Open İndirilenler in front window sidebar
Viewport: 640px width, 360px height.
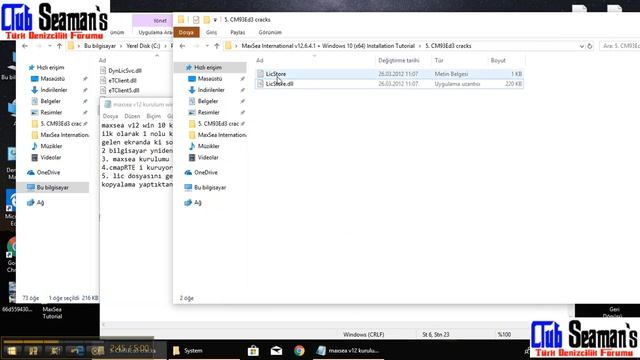pos(211,90)
